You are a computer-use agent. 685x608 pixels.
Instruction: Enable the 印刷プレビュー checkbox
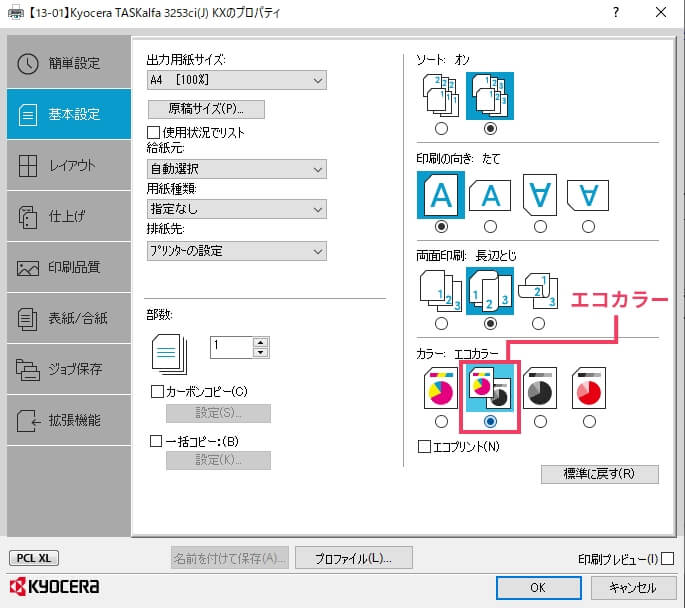pos(667,558)
